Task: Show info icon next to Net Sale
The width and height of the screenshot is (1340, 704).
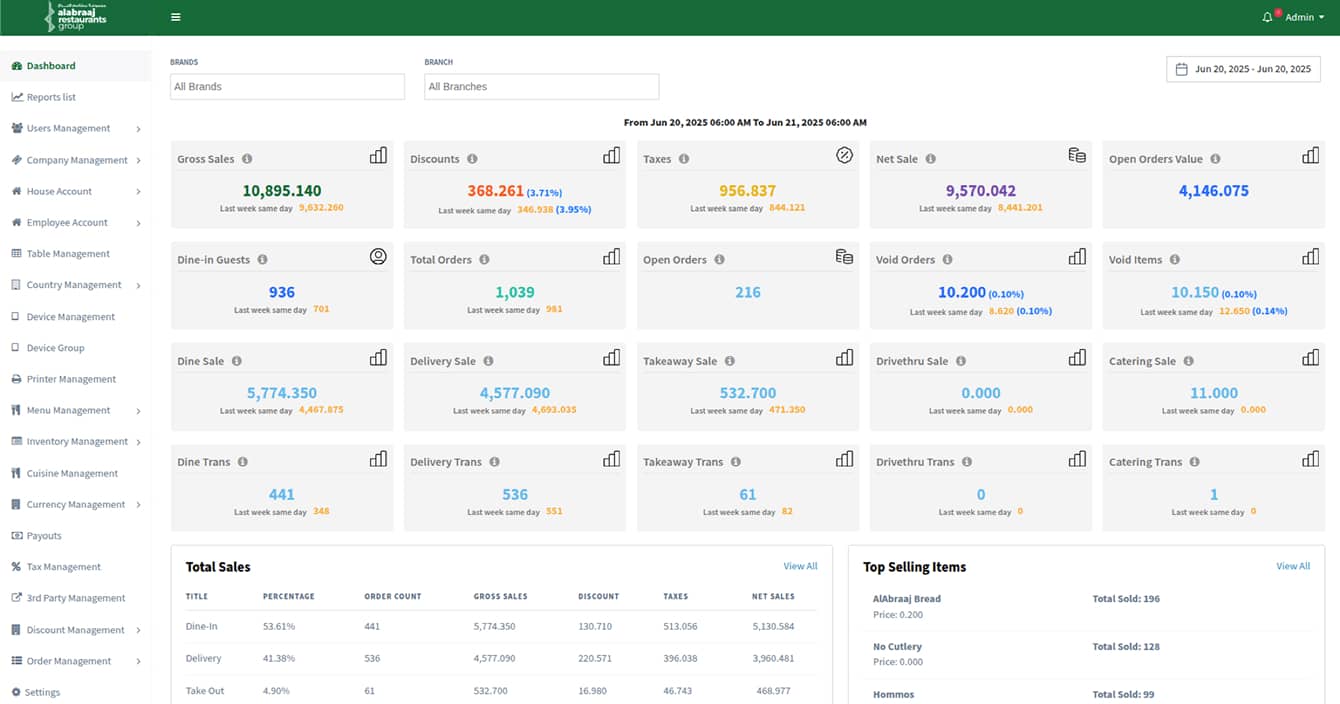Action: tap(930, 159)
